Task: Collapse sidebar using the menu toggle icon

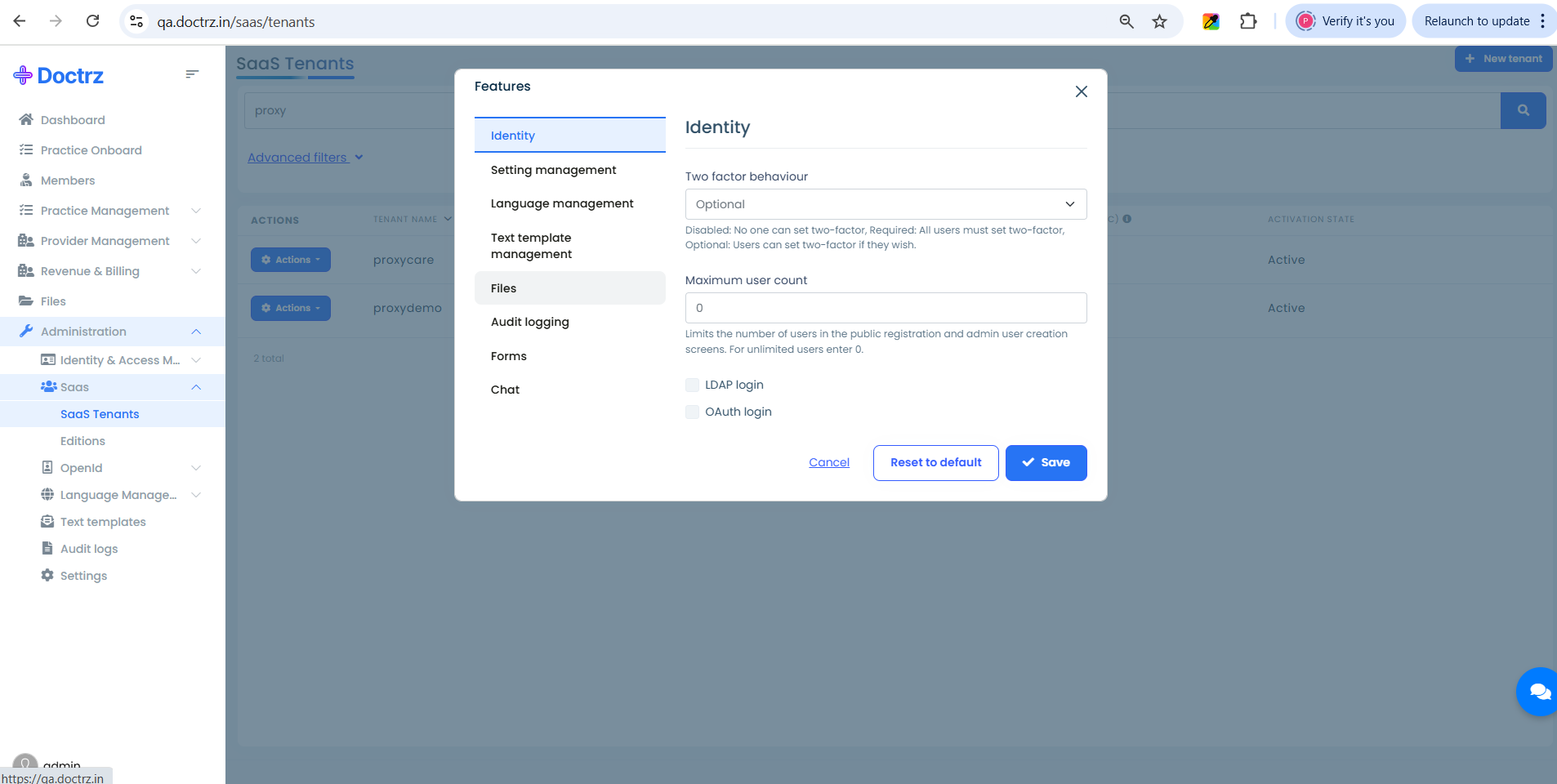Action: (x=192, y=74)
